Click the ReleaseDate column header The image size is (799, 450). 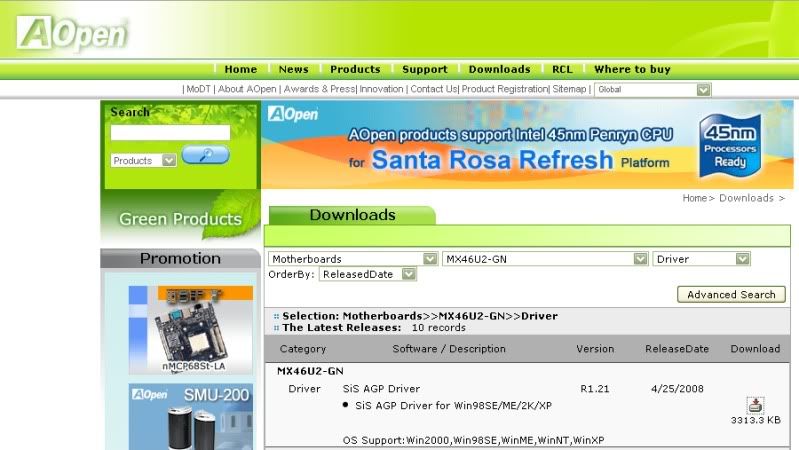pyautogui.click(x=677, y=349)
